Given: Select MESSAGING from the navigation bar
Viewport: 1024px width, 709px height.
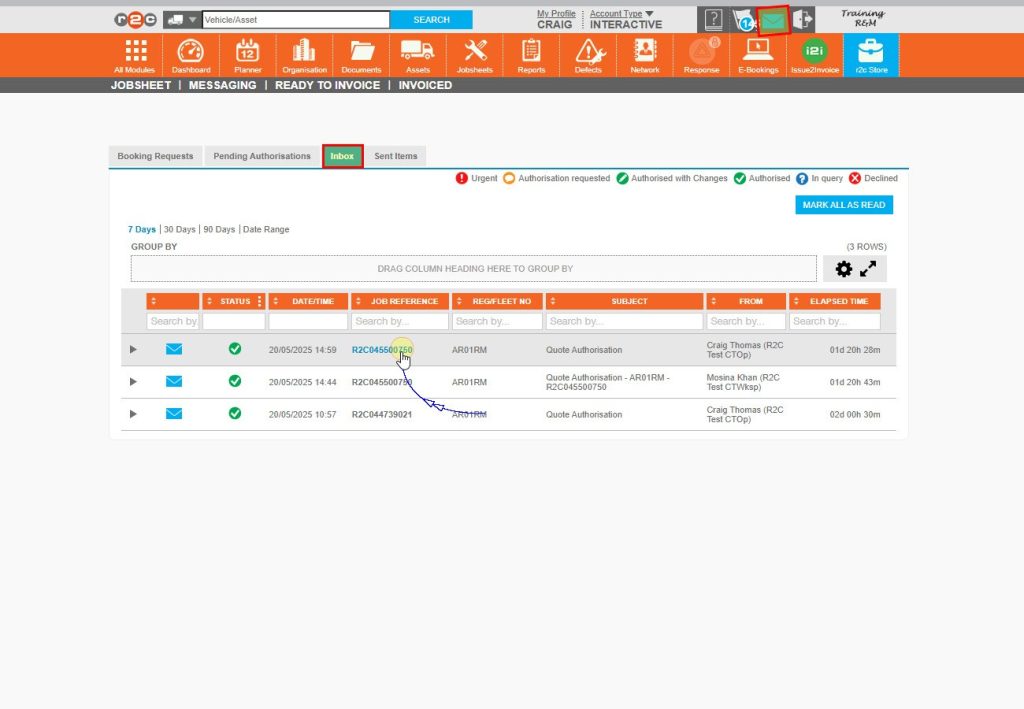Looking at the screenshot, I should coord(222,86).
